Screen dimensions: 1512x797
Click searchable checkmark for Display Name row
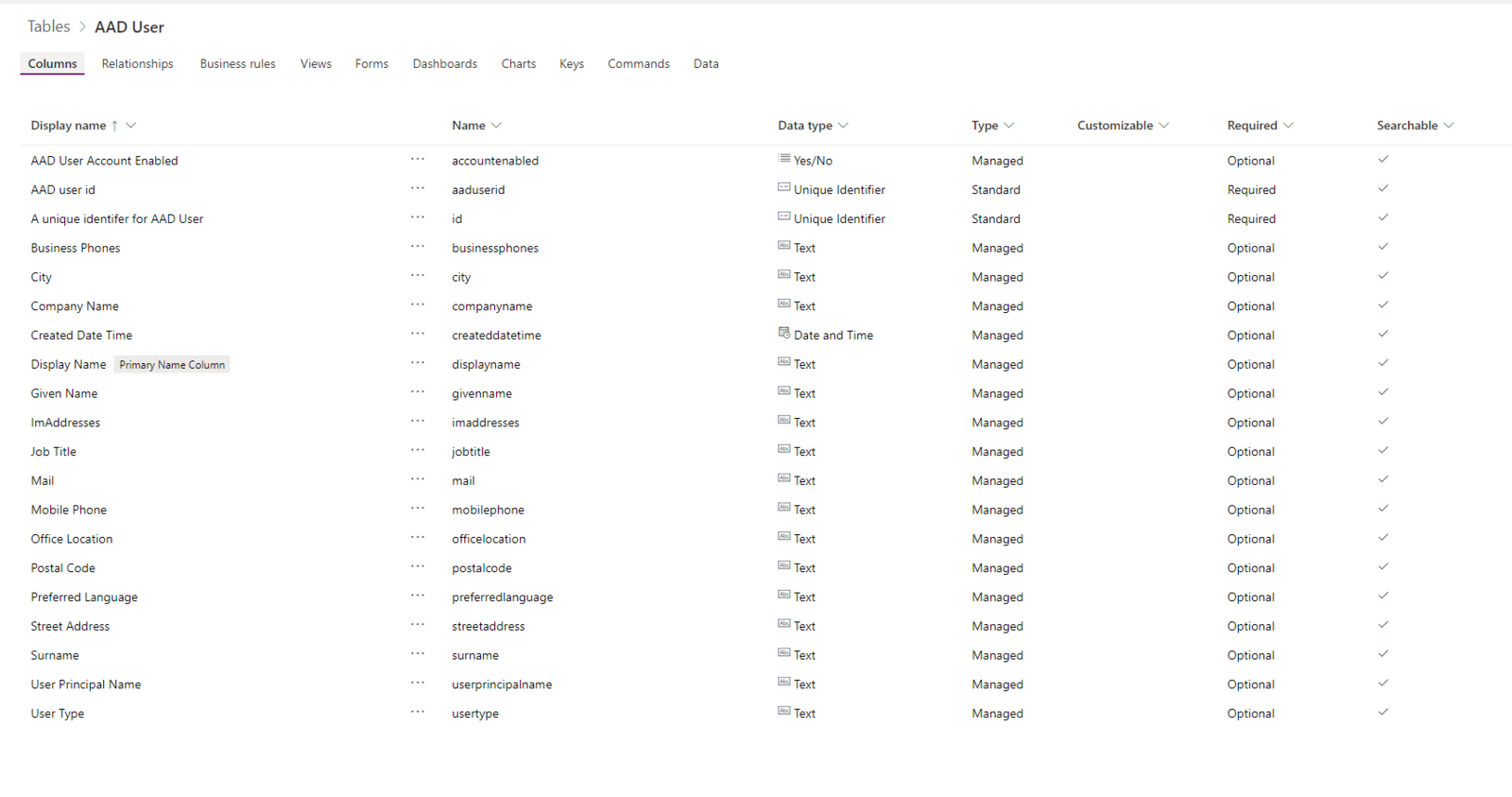pos(1383,363)
